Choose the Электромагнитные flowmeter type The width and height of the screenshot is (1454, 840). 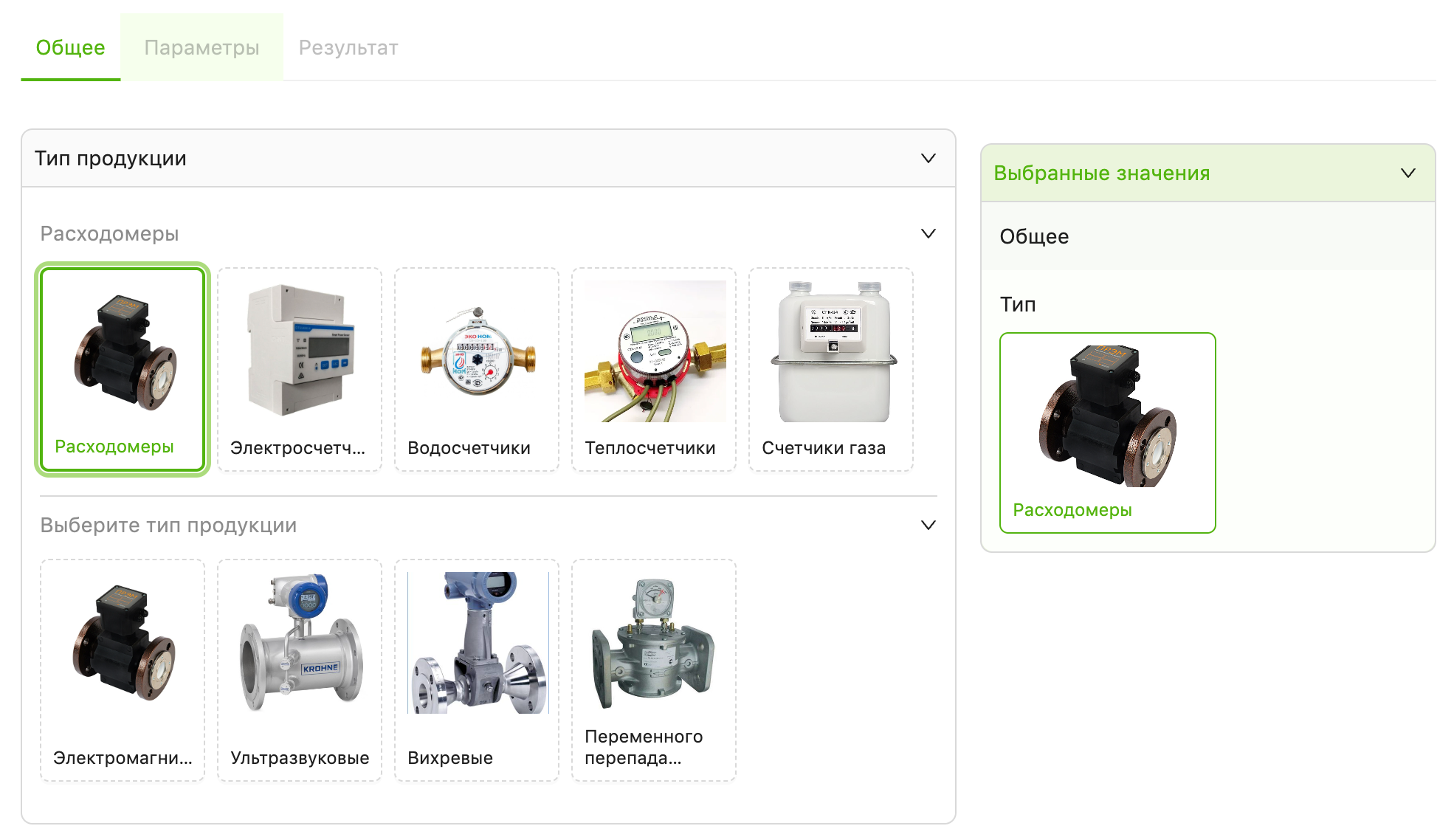123,669
